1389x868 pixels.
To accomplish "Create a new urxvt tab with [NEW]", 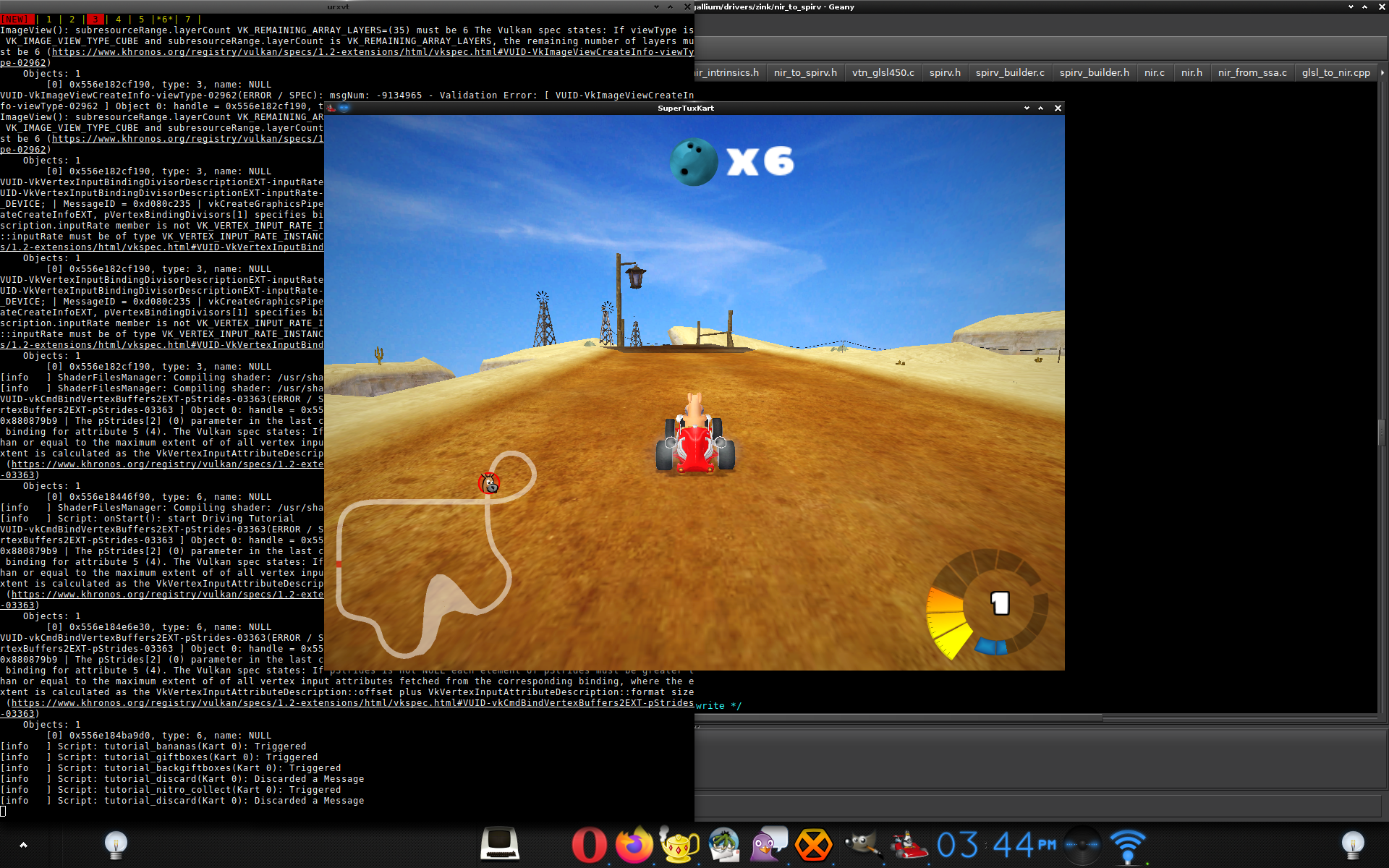I will click(16, 20).
